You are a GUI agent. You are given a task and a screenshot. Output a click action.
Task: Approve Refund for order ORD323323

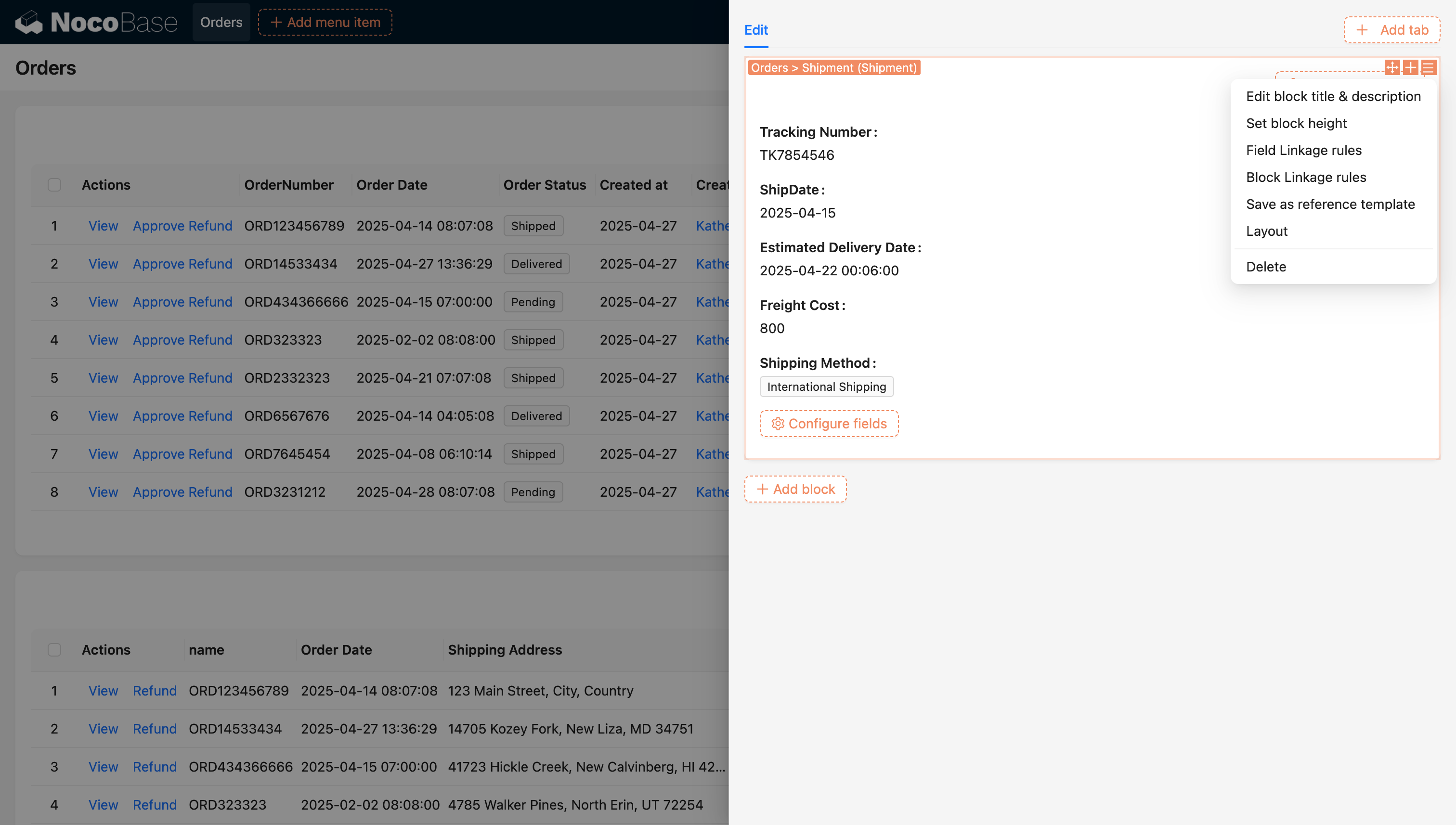tap(182, 339)
